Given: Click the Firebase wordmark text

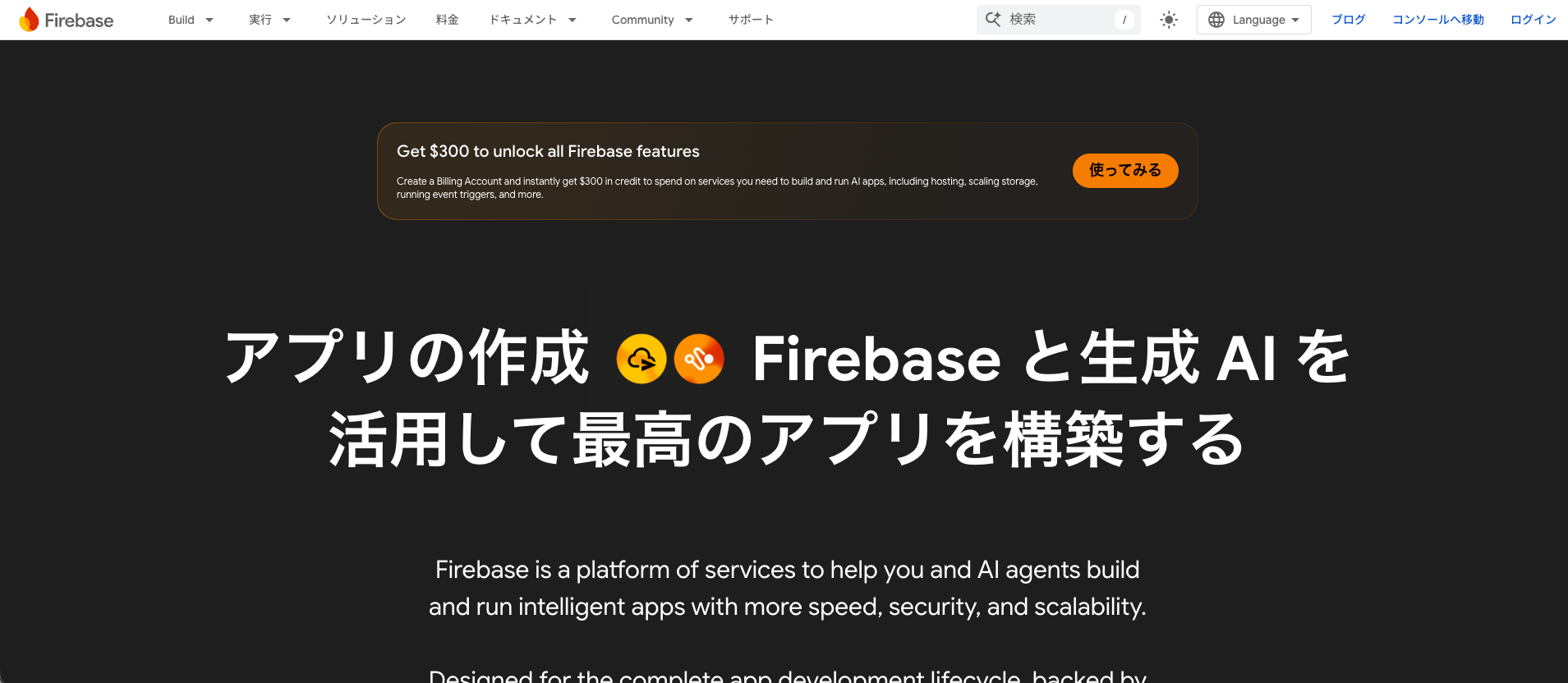Looking at the screenshot, I should [x=79, y=21].
